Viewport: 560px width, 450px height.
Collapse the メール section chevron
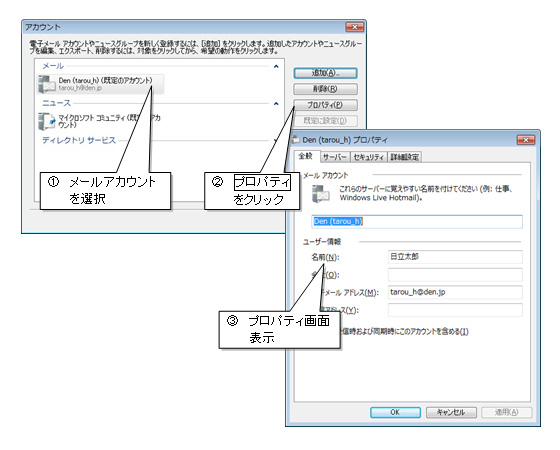point(276,66)
